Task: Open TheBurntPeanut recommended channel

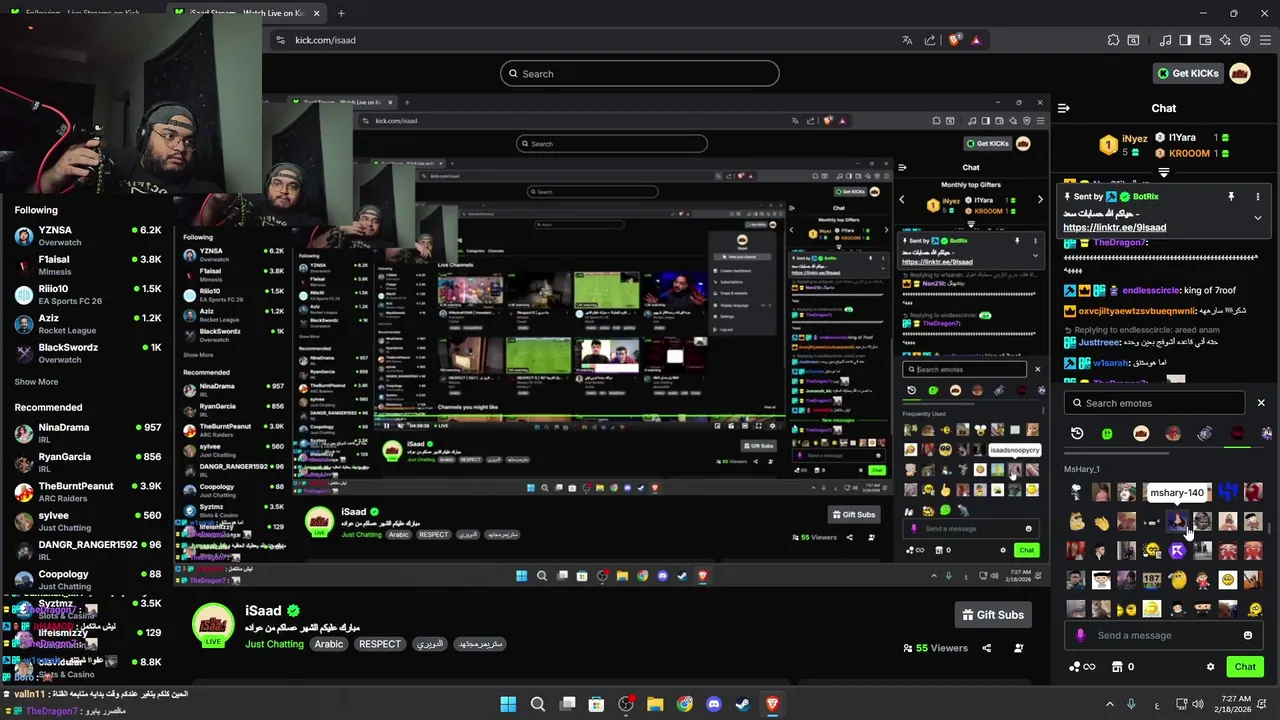Action: 88,491
